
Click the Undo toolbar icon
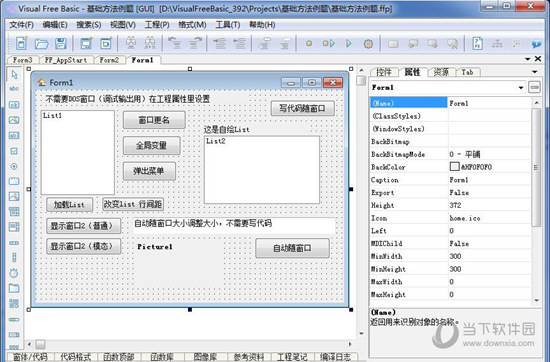pos(174,43)
